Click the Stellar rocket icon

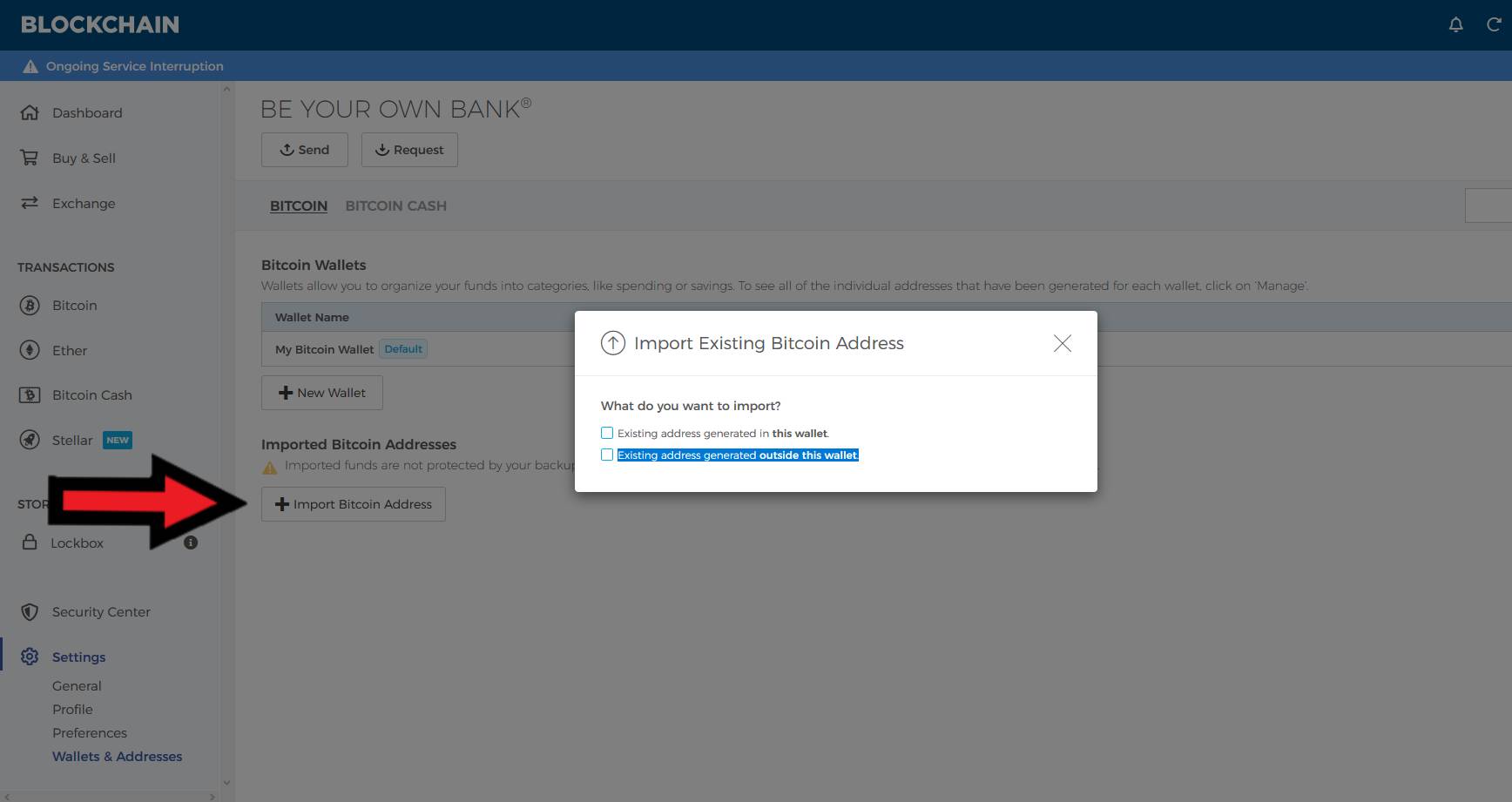[x=30, y=440]
